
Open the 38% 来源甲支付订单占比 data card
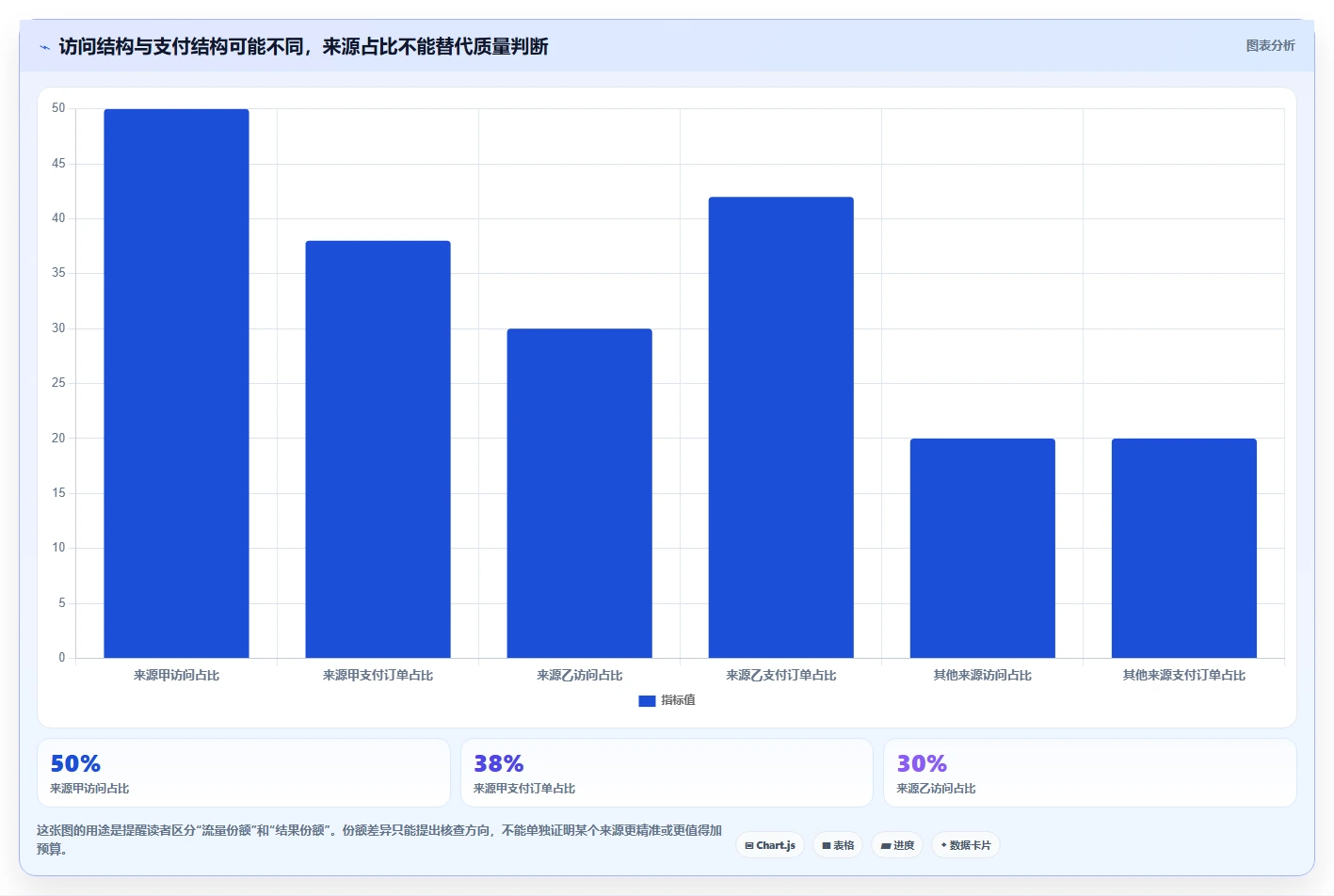tap(667, 773)
